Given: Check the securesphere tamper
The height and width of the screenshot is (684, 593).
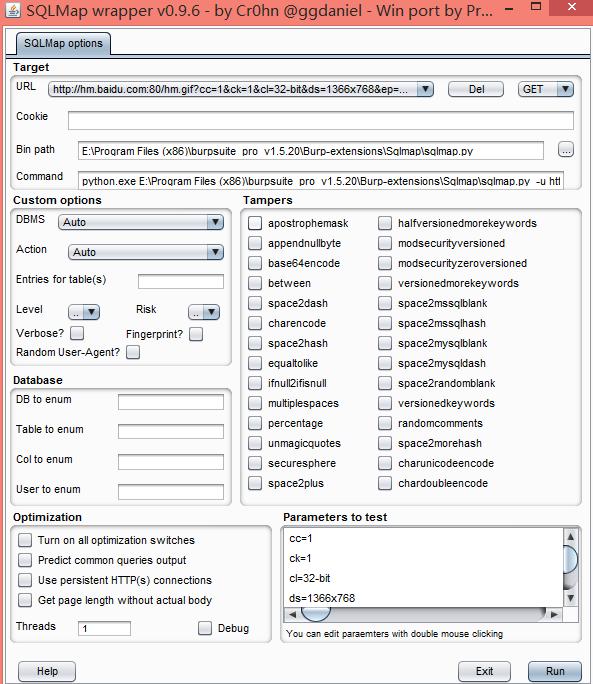Looking at the screenshot, I should (255, 463).
